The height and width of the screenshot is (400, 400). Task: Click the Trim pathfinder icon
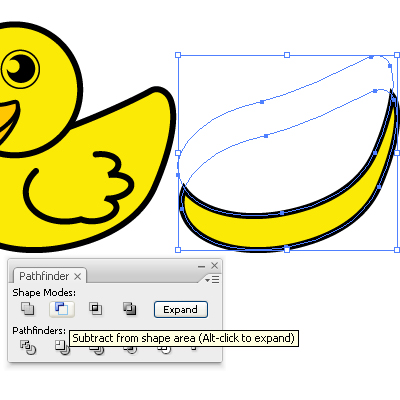[x=62, y=347]
